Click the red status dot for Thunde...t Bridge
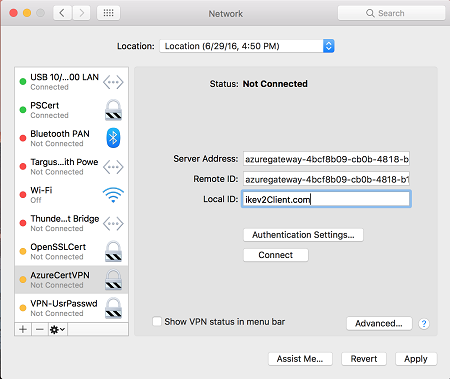The width and height of the screenshot is (450, 379). coord(23,223)
